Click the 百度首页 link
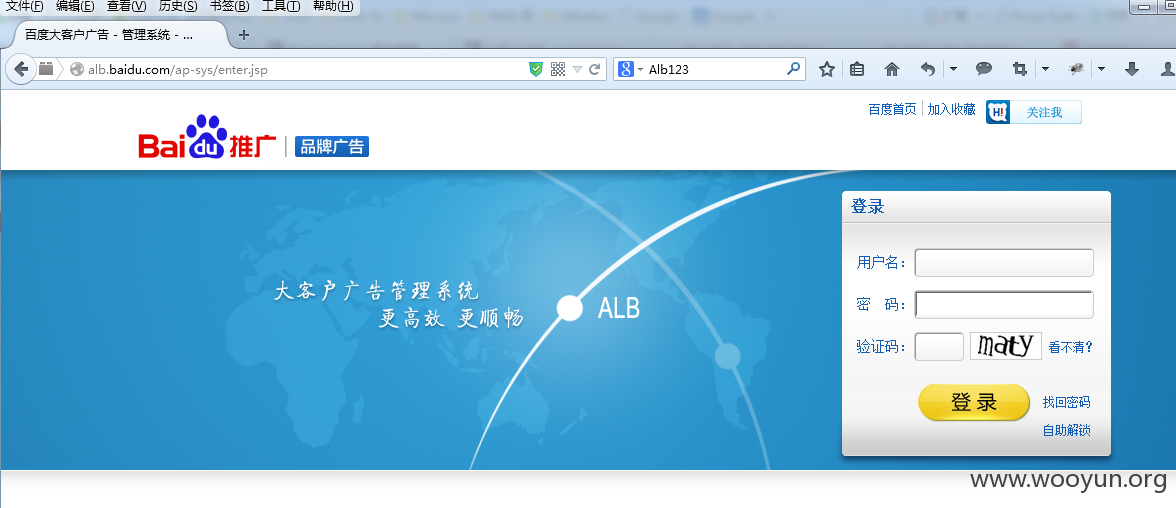The image size is (1176, 508). click(x=892, y=110)
